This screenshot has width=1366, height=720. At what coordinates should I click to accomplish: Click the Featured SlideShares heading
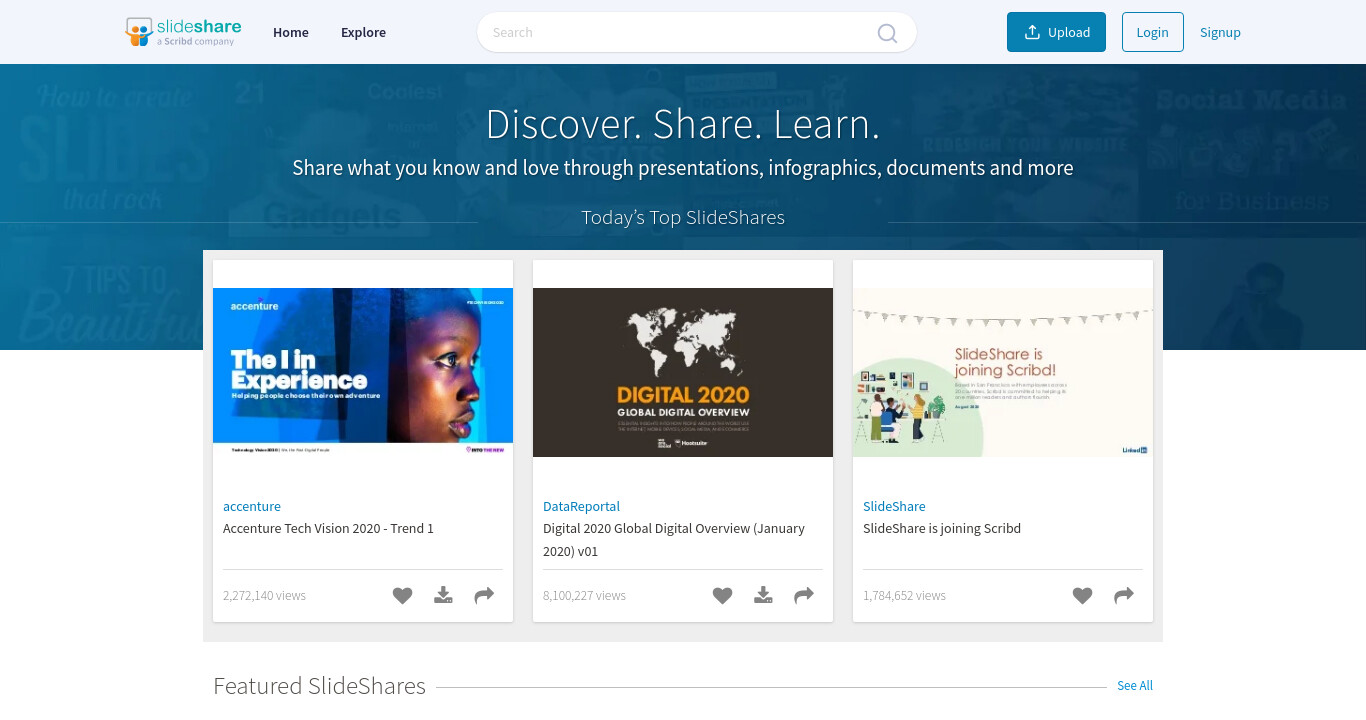click(x=319, y=686)
